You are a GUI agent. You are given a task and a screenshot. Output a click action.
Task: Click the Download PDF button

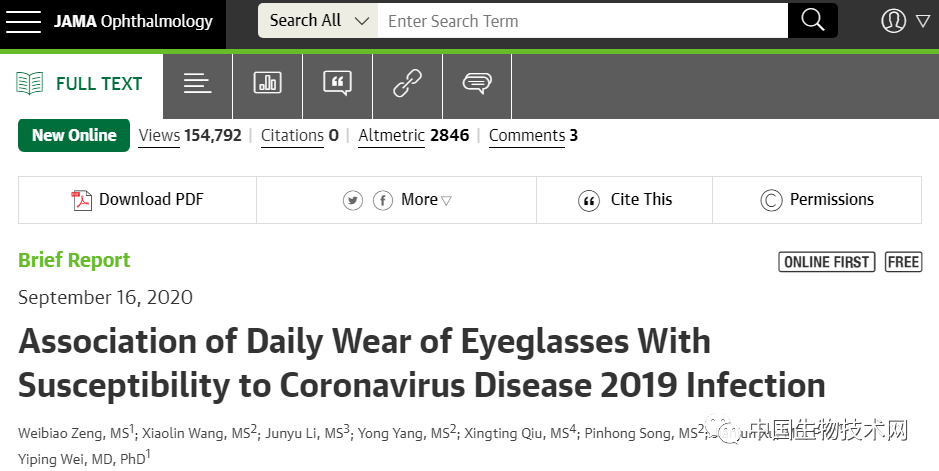coord(138,200)
